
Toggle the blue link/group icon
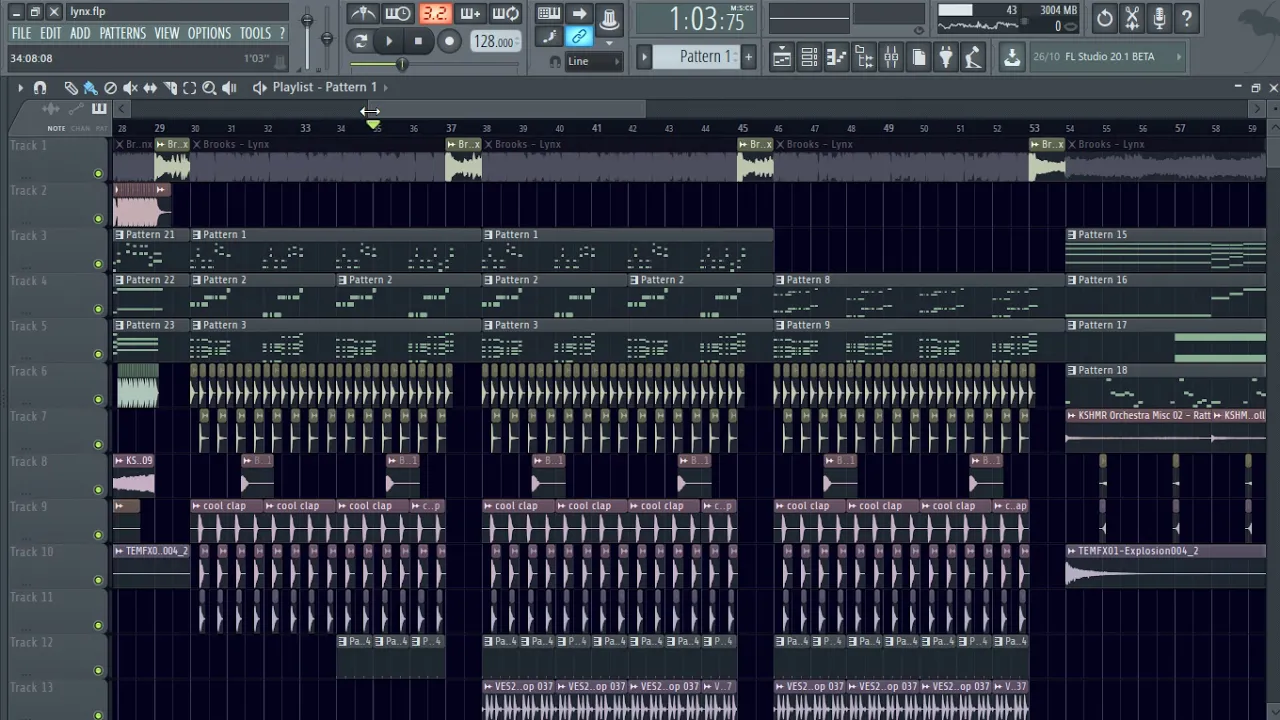coord(579,38)
